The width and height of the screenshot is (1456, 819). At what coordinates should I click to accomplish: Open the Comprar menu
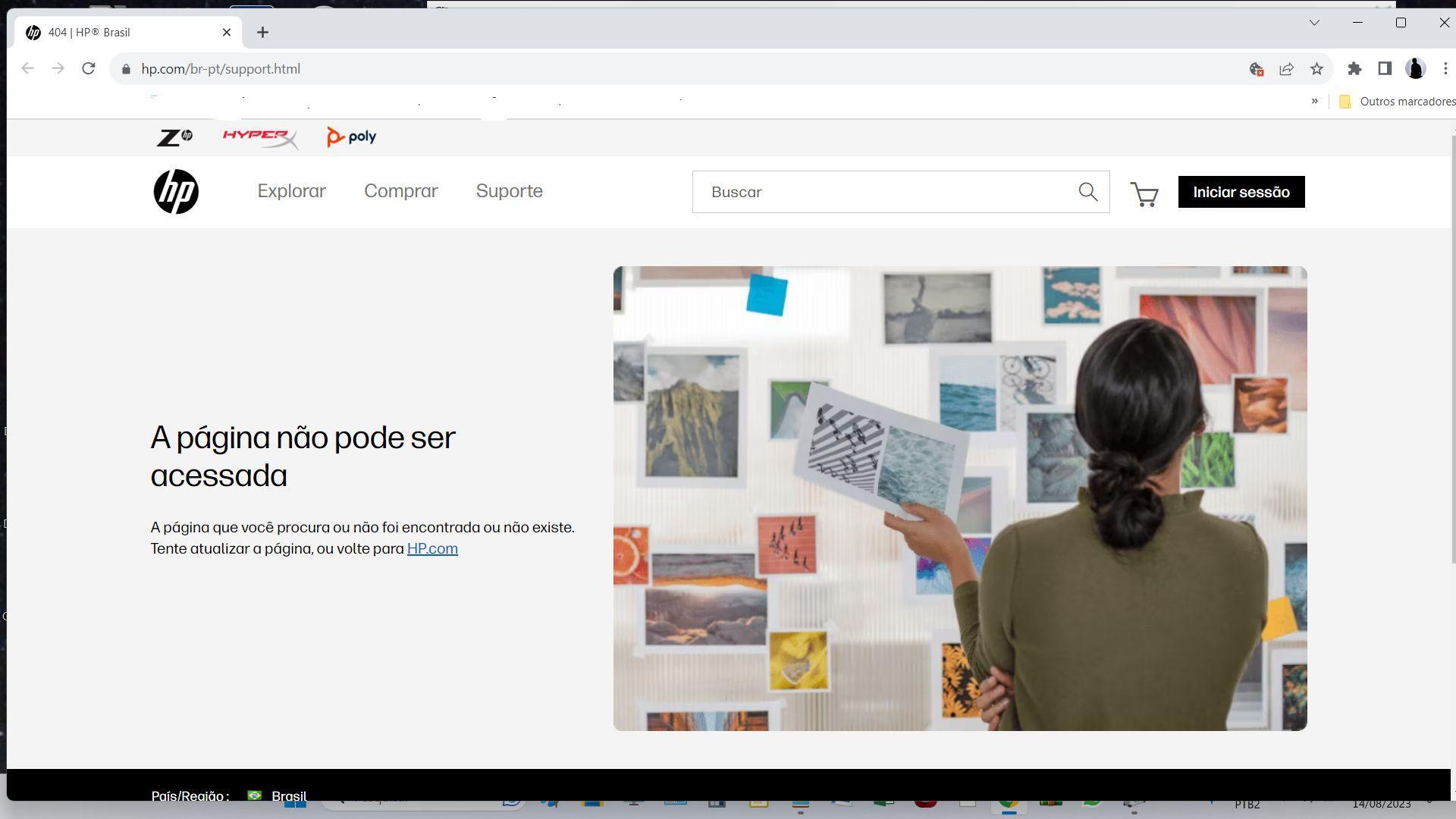(400, 191)
